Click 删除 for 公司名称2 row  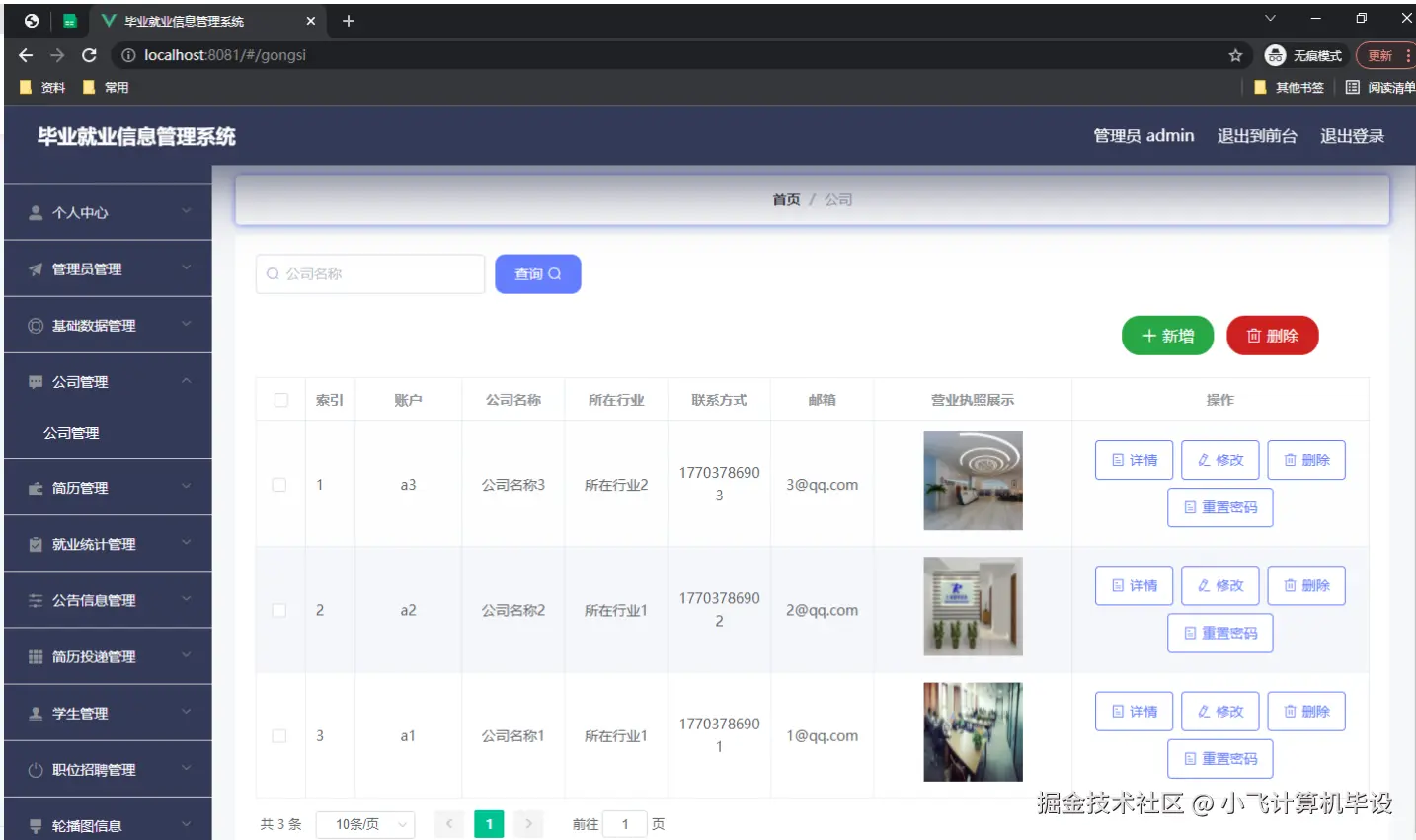pyautogui.click(x=1306, y=585)
